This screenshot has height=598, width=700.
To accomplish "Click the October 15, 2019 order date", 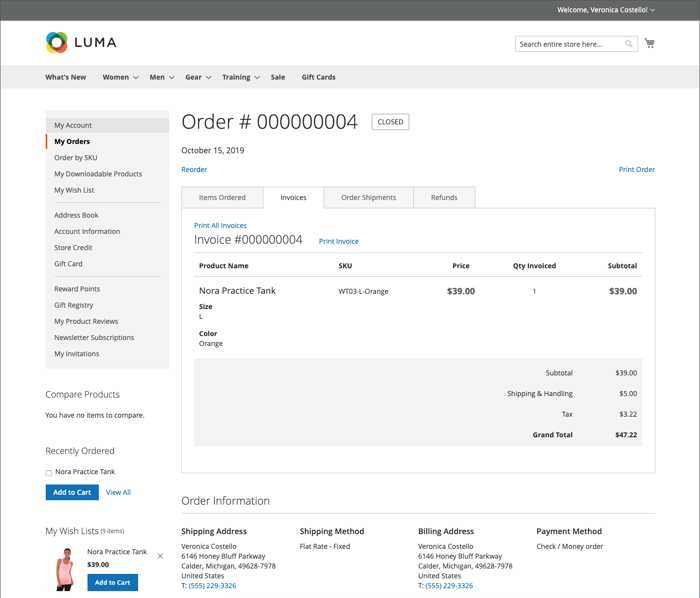I will 212,150.
